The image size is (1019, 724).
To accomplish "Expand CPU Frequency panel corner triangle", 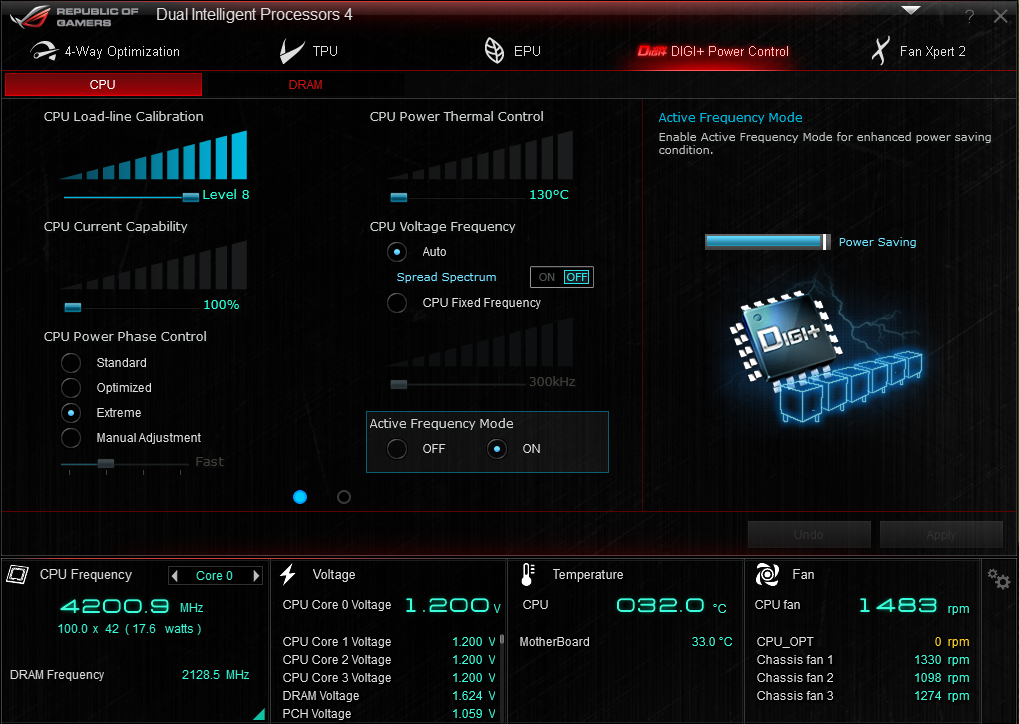I will pyautogui.click(x=259, y=714).
